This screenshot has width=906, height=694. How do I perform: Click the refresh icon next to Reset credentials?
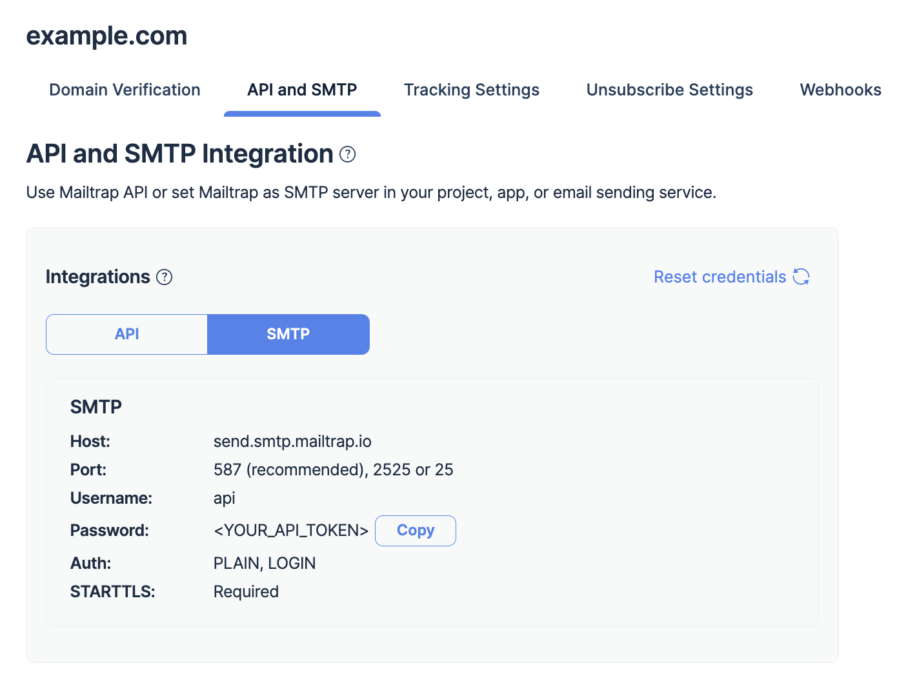(801, 277)
